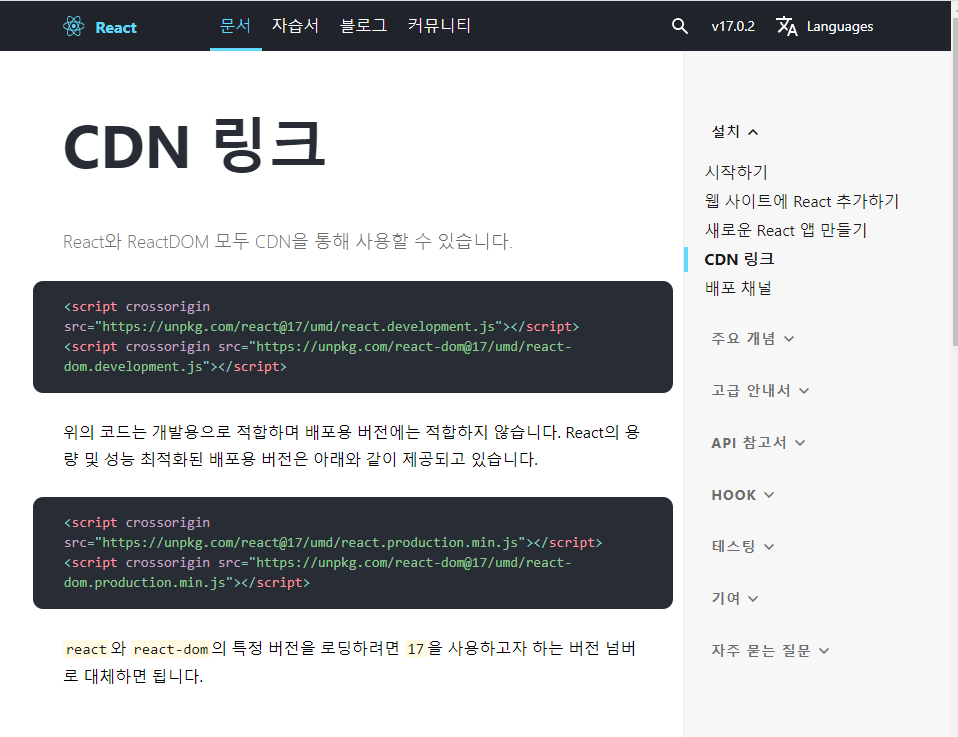Click the paragraph starting '위의 코드는 개발용으로'
This screenshot has width=958, height=737.
coord(351,446)
